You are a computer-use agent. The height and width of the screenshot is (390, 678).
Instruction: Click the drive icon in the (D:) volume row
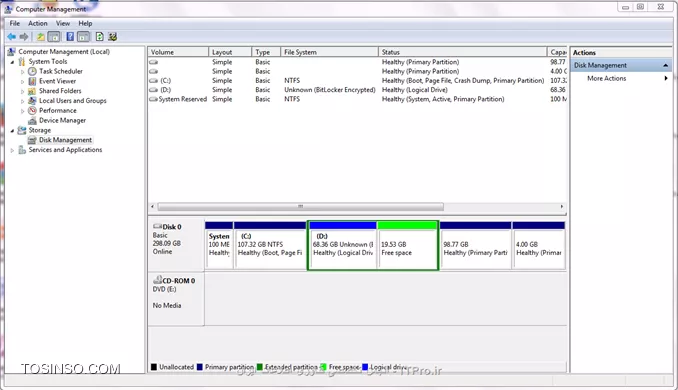154,90
